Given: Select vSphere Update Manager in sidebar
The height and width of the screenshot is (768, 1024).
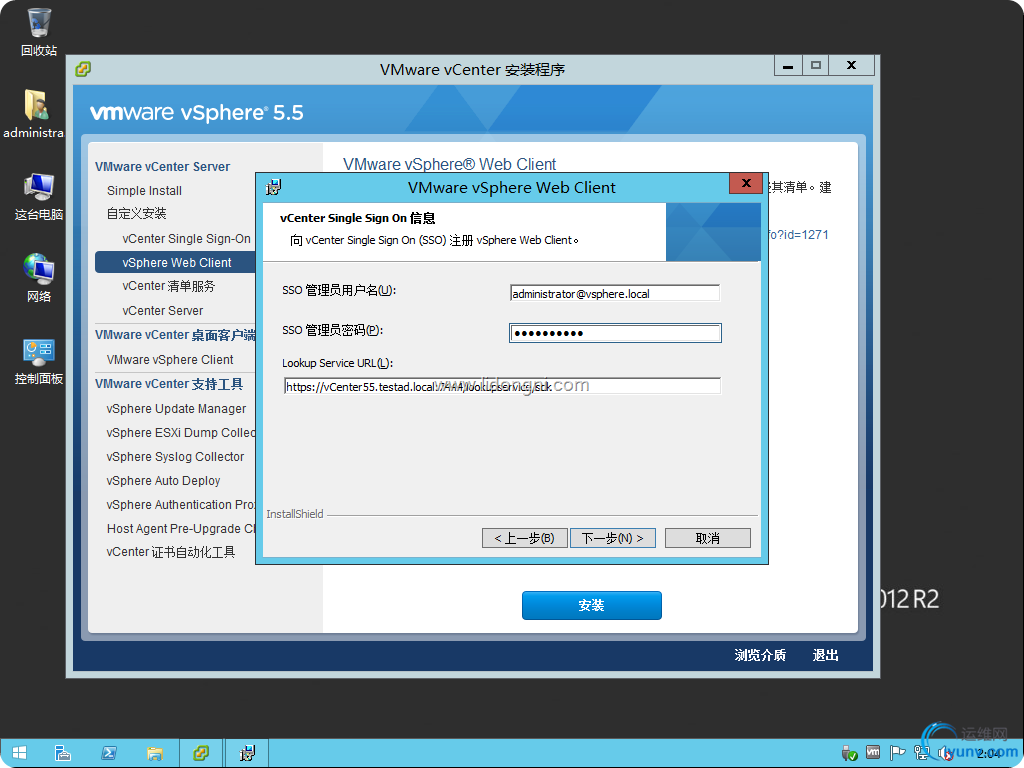Looking at the screenshot, I should 176,409.
